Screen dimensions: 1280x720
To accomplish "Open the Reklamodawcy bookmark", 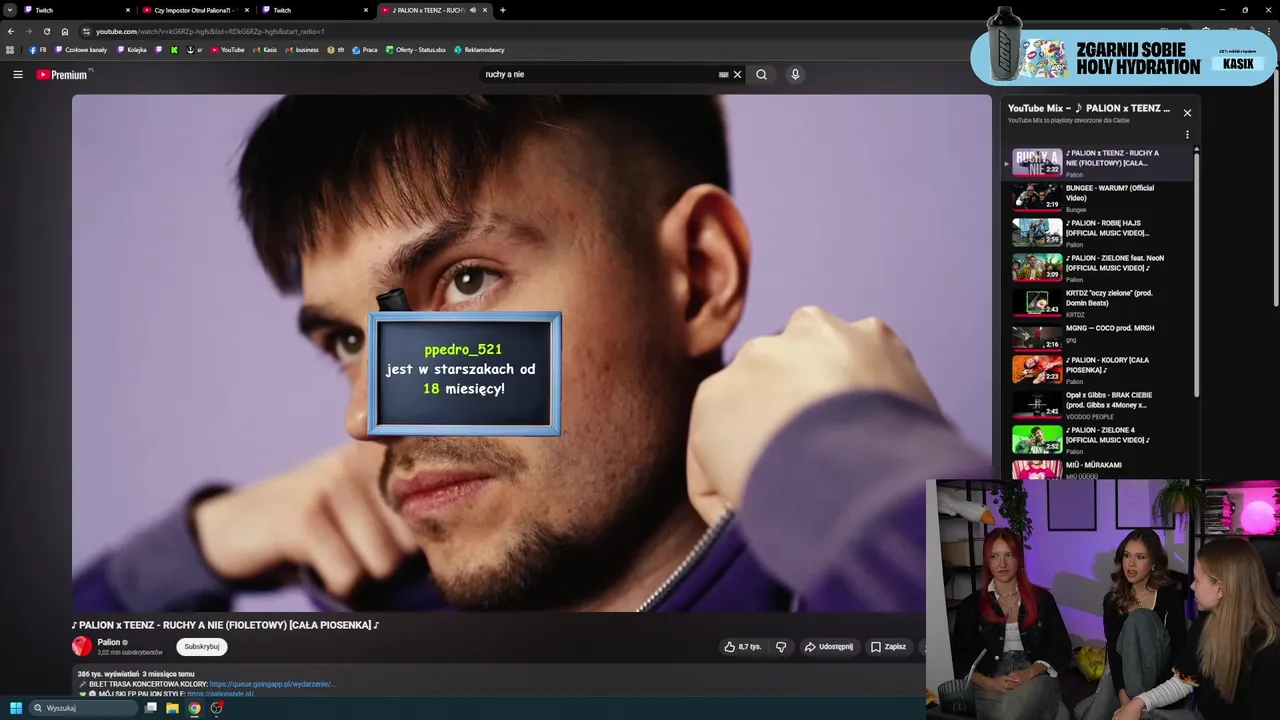I will (479, 50).
